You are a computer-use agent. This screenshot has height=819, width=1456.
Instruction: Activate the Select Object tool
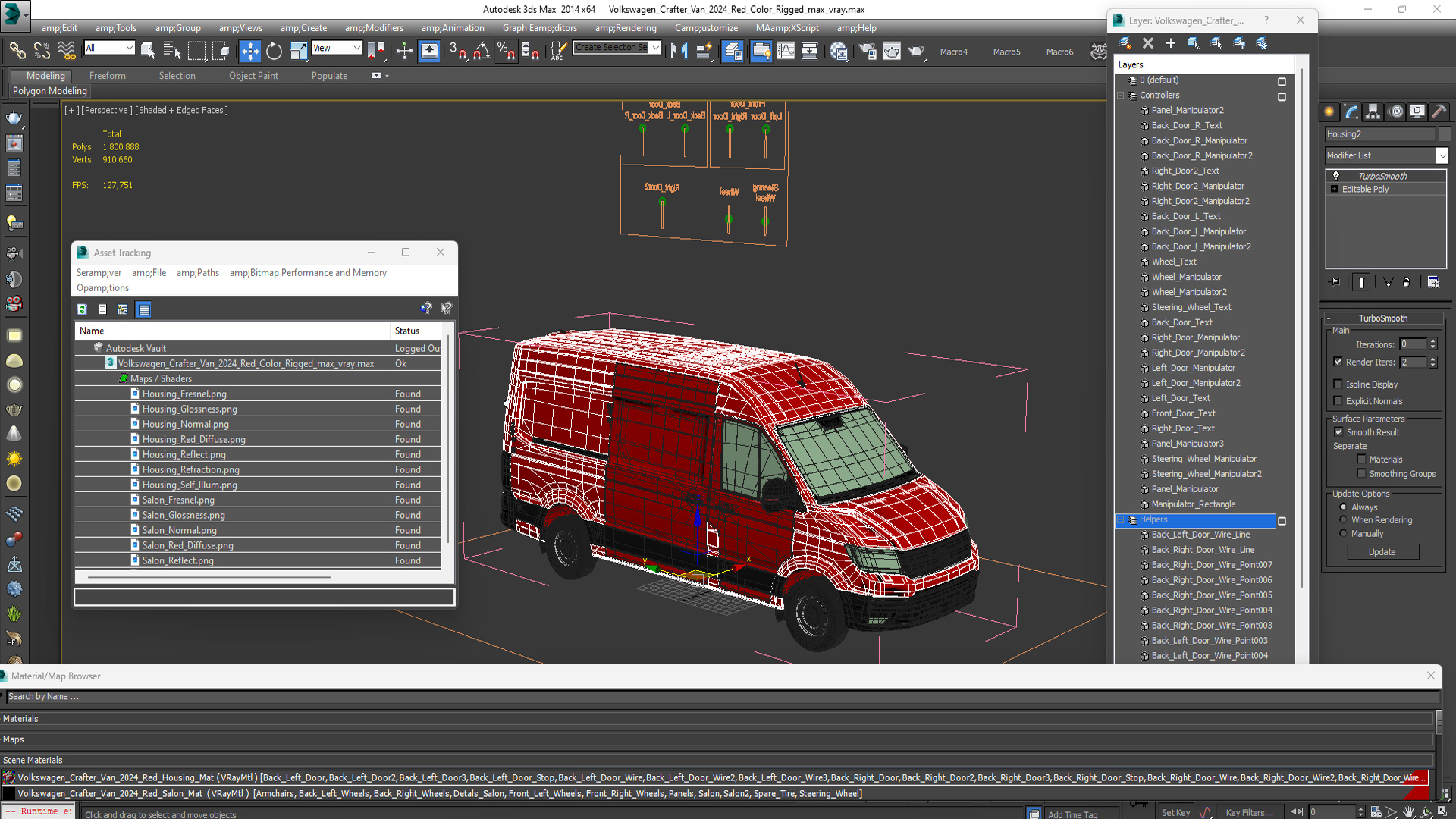pos(148,51)
